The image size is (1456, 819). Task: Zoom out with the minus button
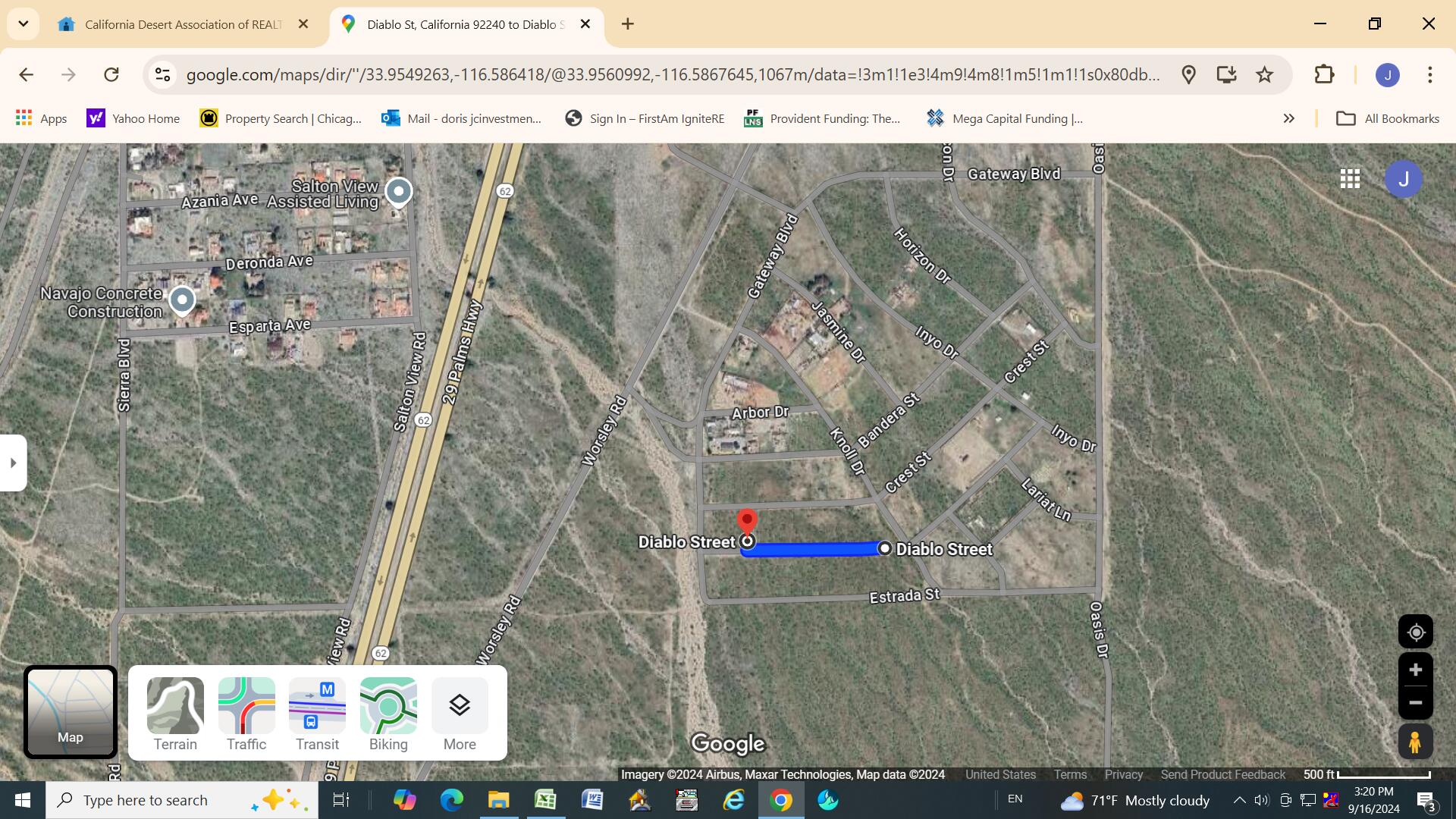tap(1415, 703)
